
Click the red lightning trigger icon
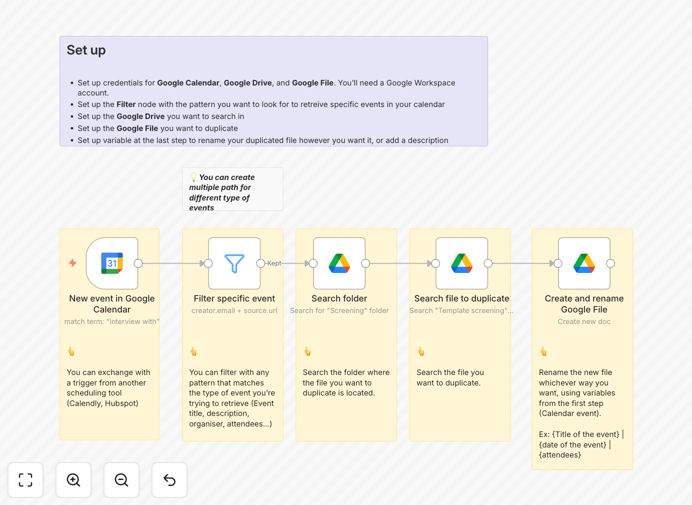coord(73,263)
